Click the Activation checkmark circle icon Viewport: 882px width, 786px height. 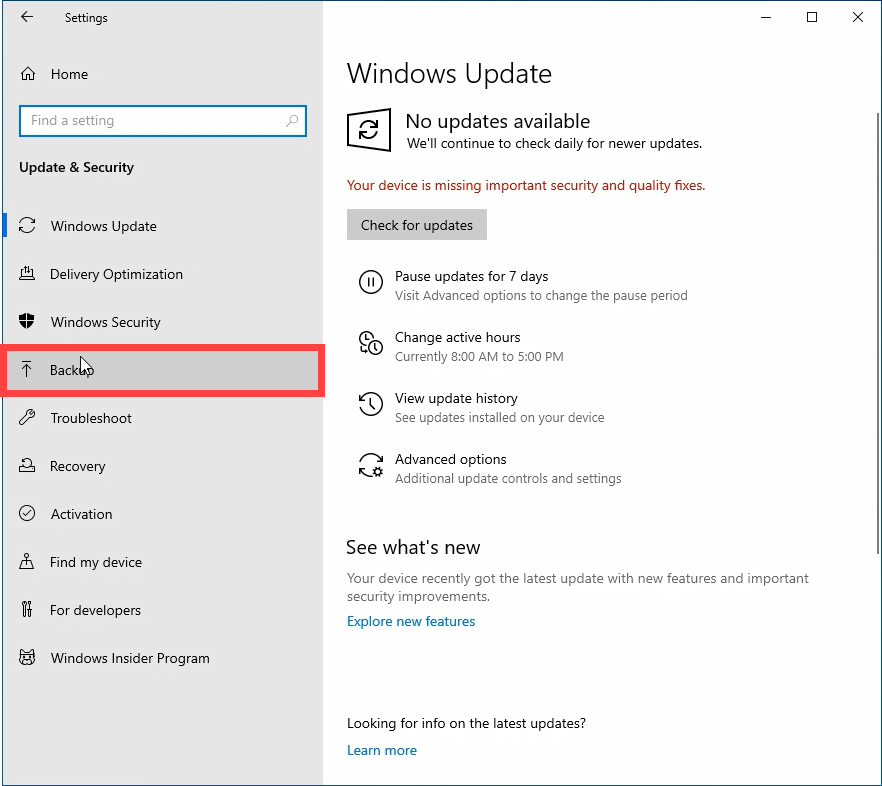coord(27,514)
